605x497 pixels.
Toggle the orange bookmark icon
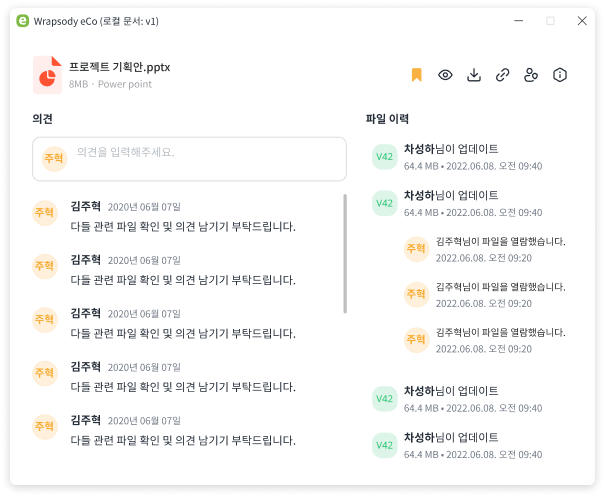pyautogui.click(x=416, y=75)
